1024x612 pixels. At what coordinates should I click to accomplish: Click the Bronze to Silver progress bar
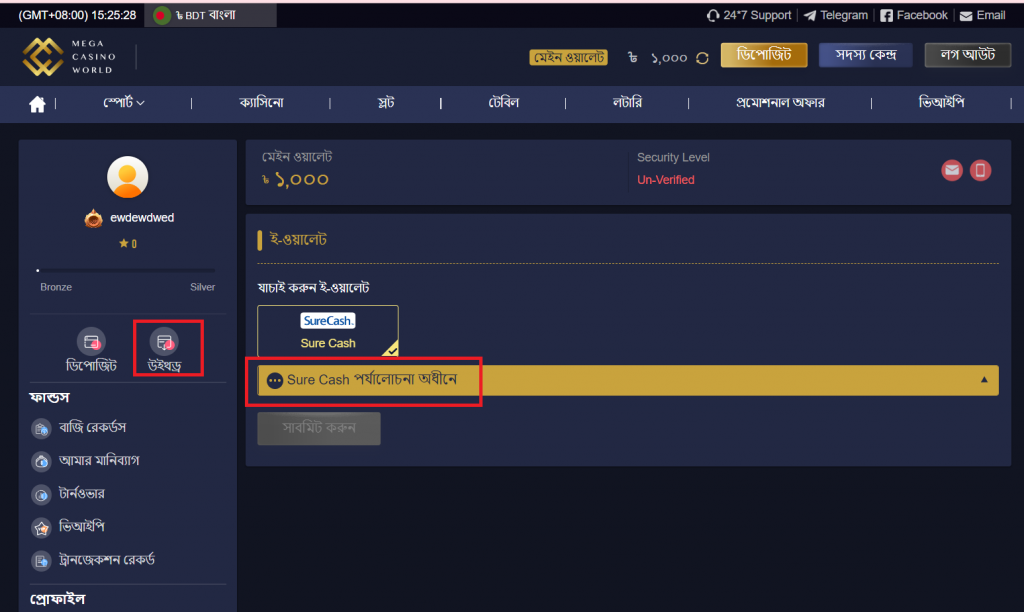125,270
